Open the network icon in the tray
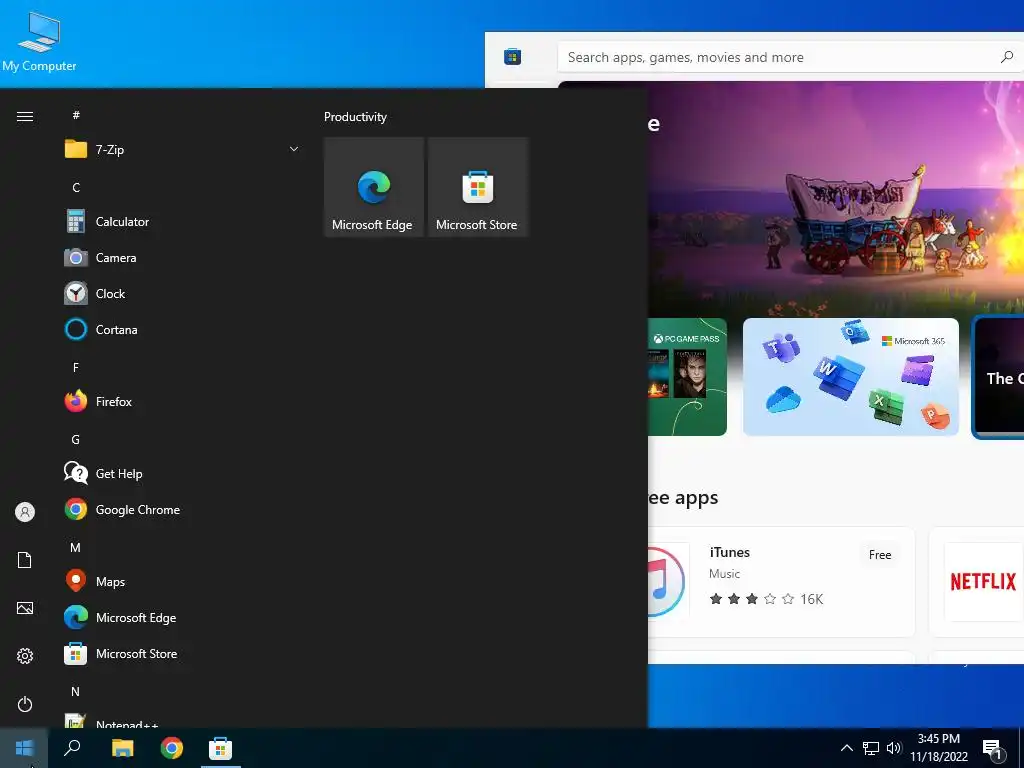1024x768 pixels. (871, 748)
